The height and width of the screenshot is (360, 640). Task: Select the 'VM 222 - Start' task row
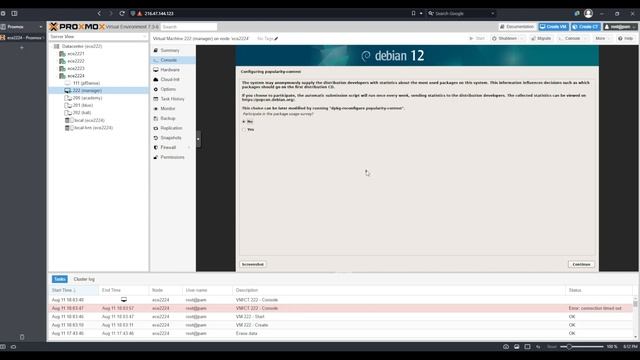pos(340,317)
